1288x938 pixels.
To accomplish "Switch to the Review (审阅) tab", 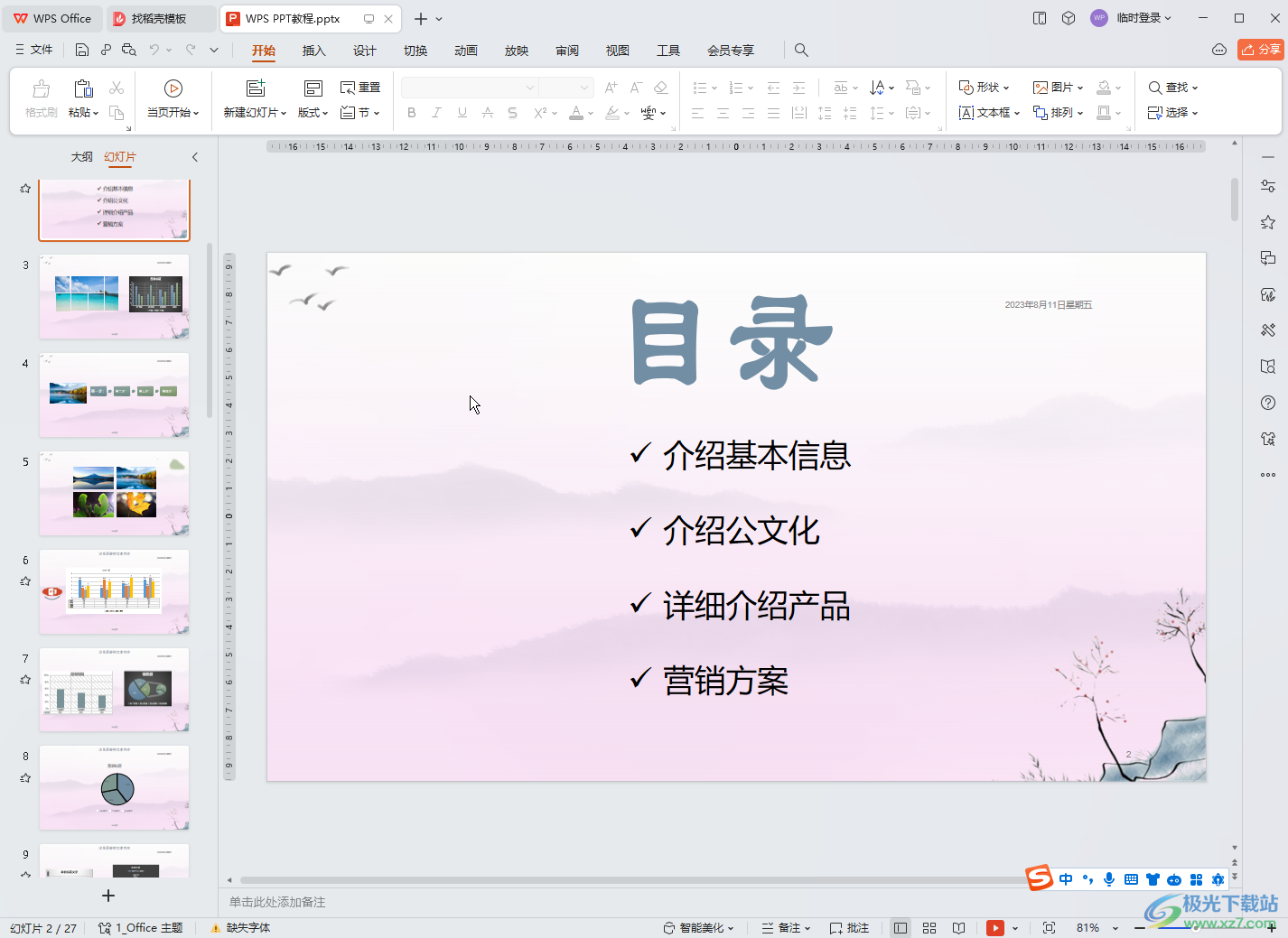I will click(x=566, y=51).
